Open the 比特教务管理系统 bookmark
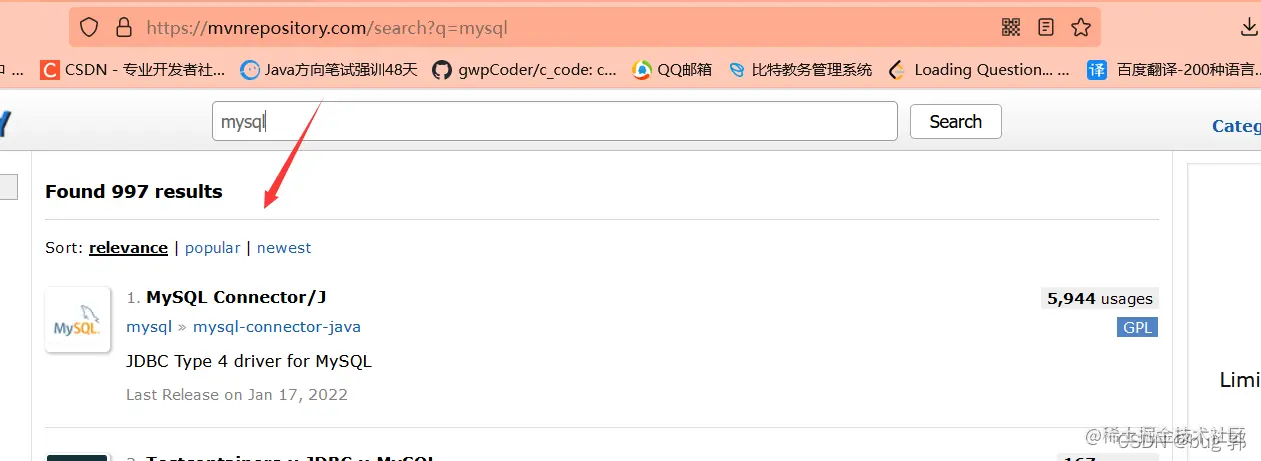Viewport: 1261px width, 461px height. pyautogui.click(x=800, y=70)
